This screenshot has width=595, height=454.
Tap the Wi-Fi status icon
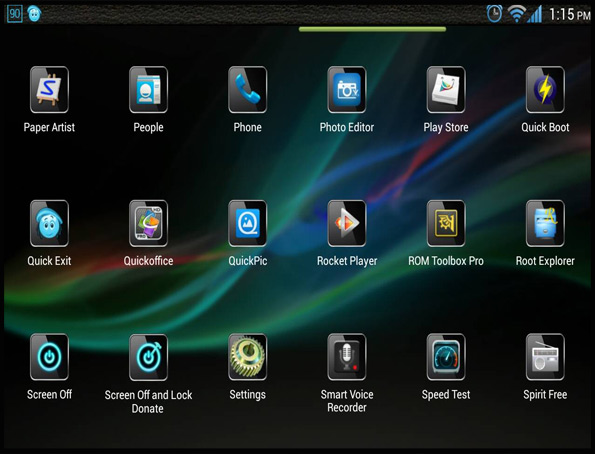coord(516,14)
